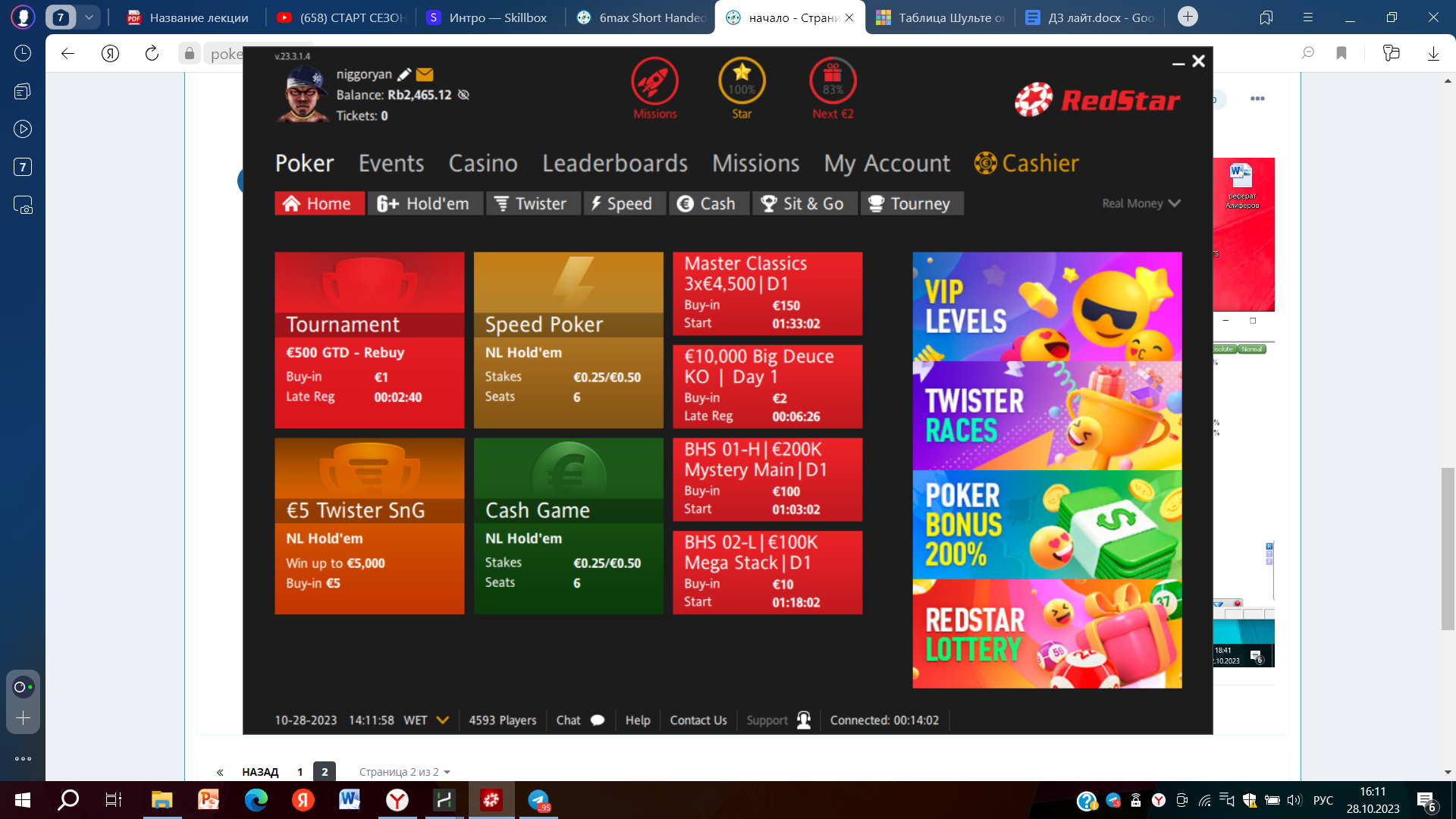
Task: Switch to the ДЗ лайт.docx tab
Action: pos(1090,17)
